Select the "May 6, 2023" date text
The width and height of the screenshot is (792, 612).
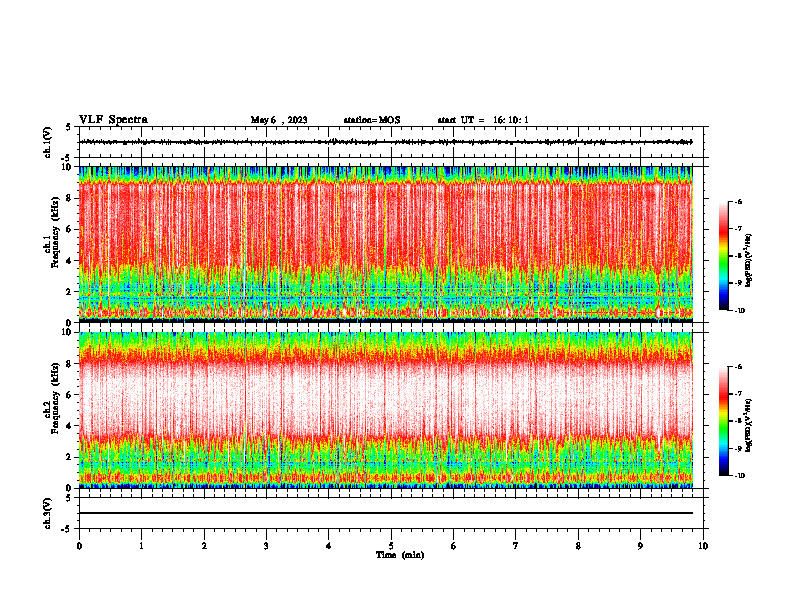pos(279,120)
